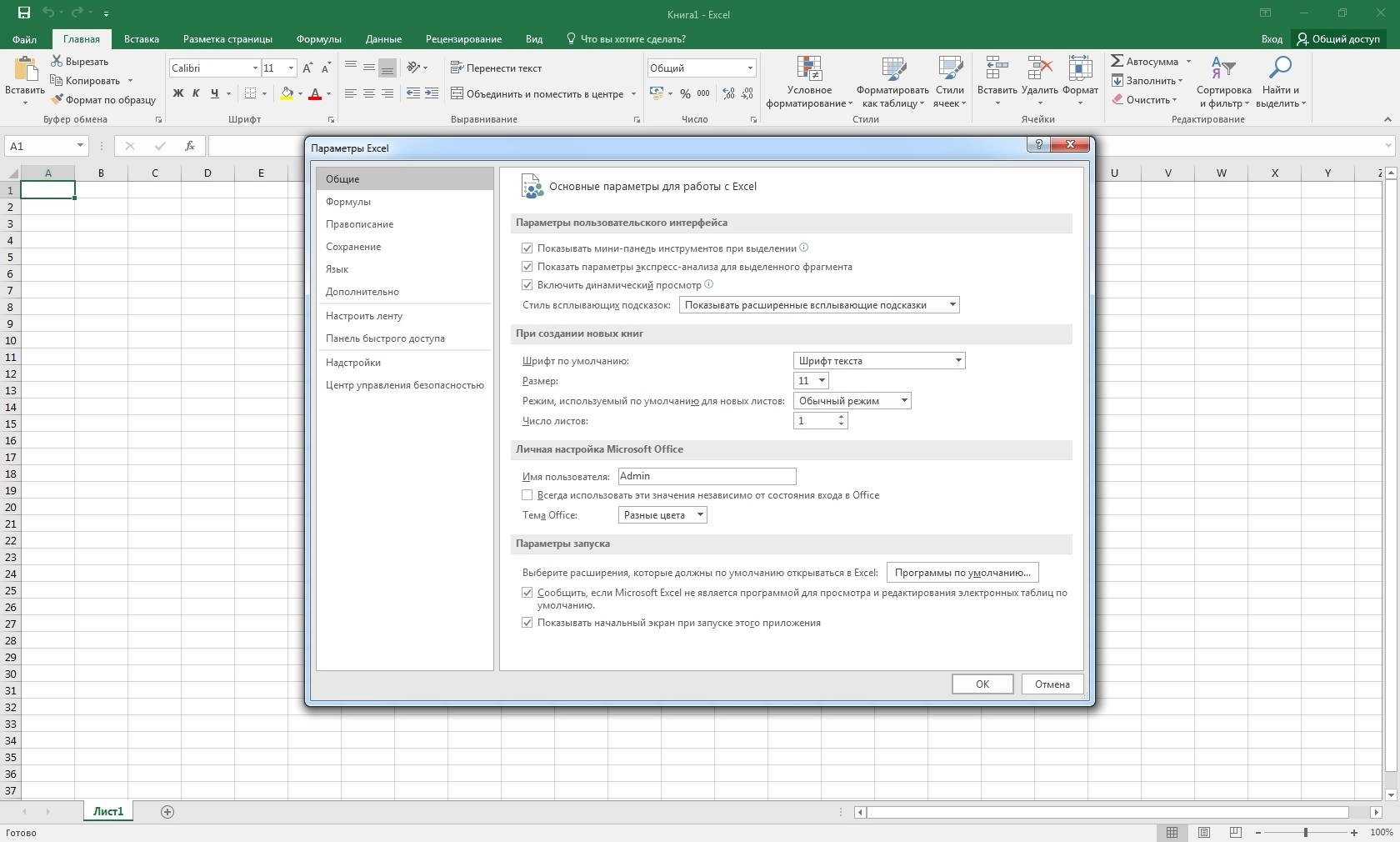Click the help question mark in dialog
1400x842 pixels.
[1038, 144]
